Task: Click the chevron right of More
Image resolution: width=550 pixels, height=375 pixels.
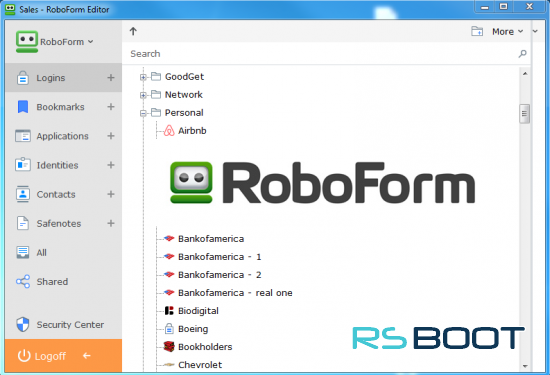Action: (535, 31)
